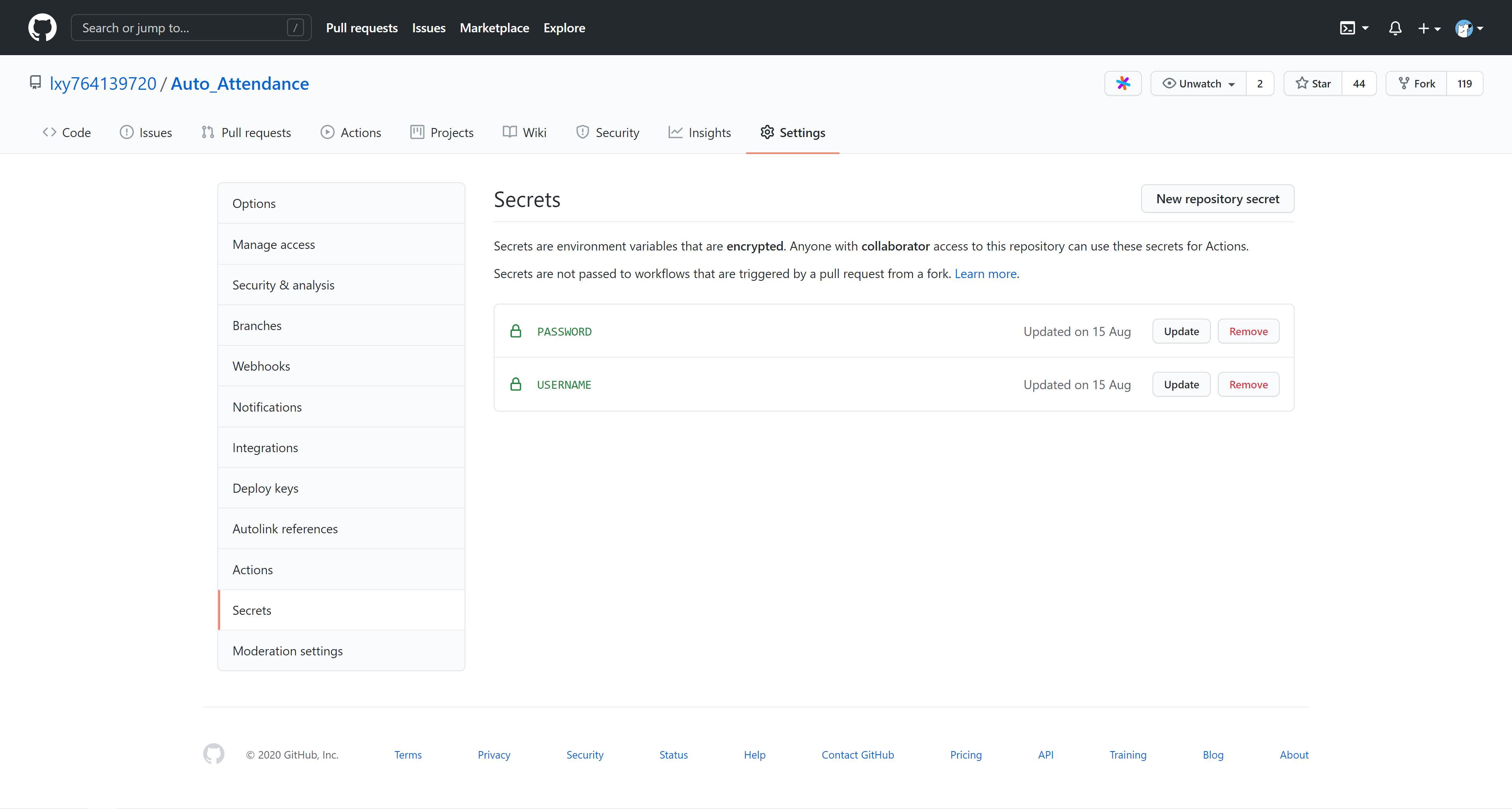Switch to the repository Pull requests tab
This screenshot has height=809, width=1512.
(246, 133)
